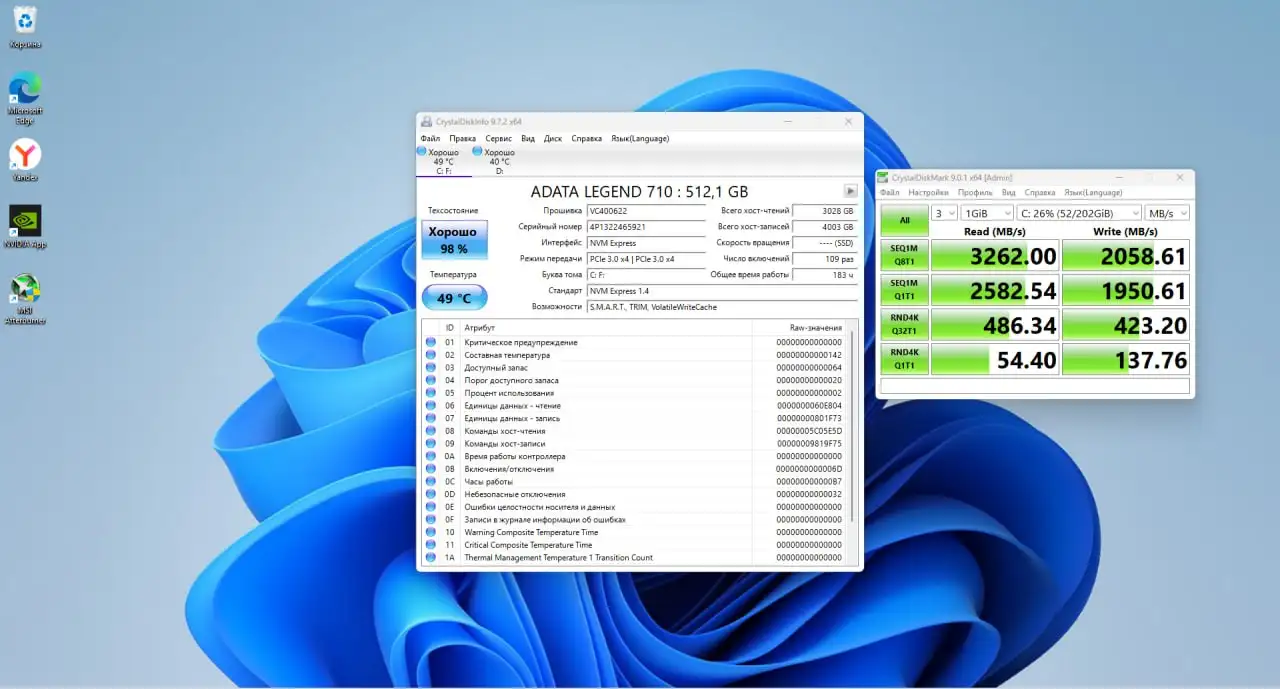Click the 137.76 random write result
1280x689 pixels.
tap(1126, 360)
